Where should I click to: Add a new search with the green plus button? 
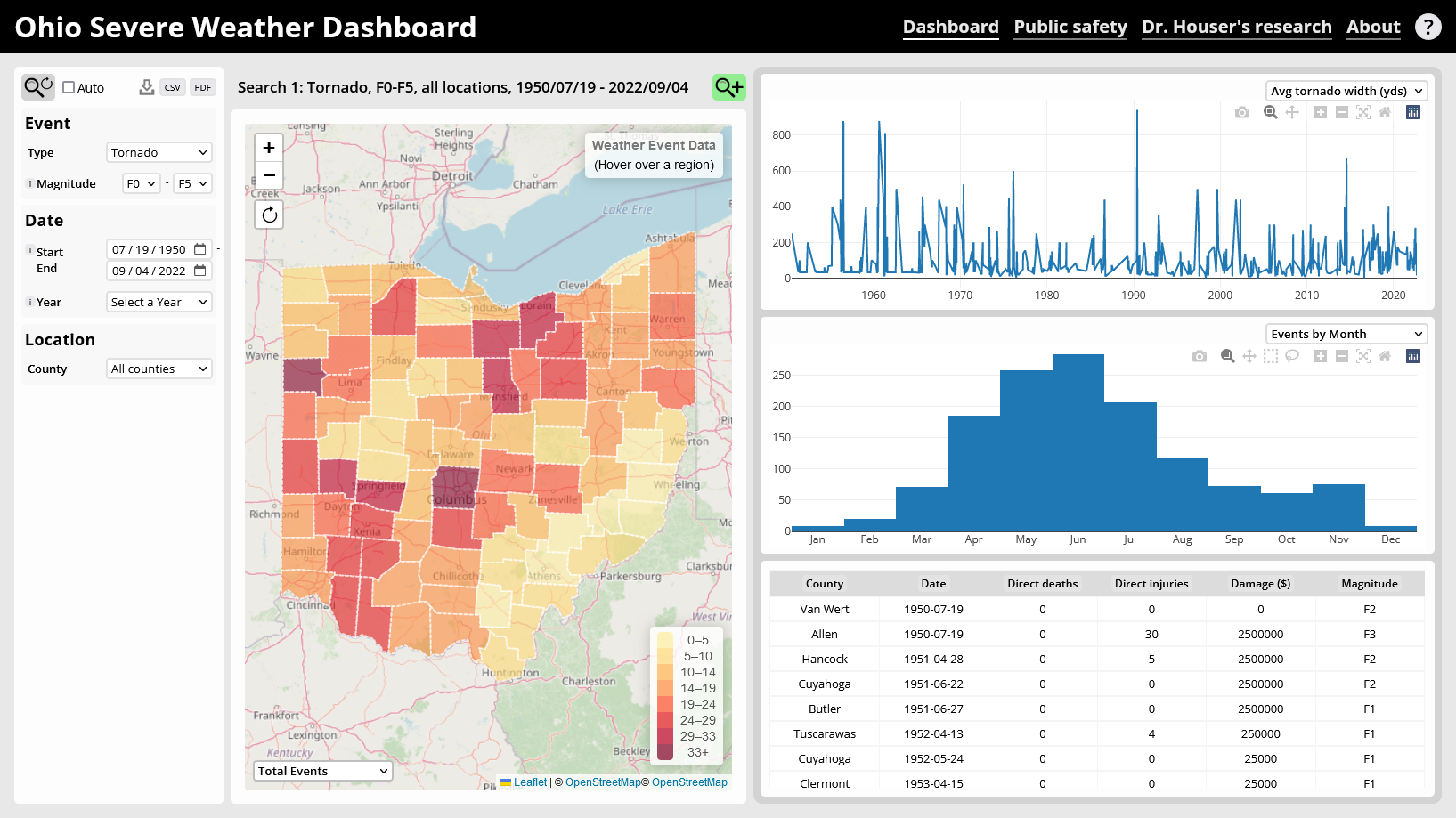pos(728,86)
